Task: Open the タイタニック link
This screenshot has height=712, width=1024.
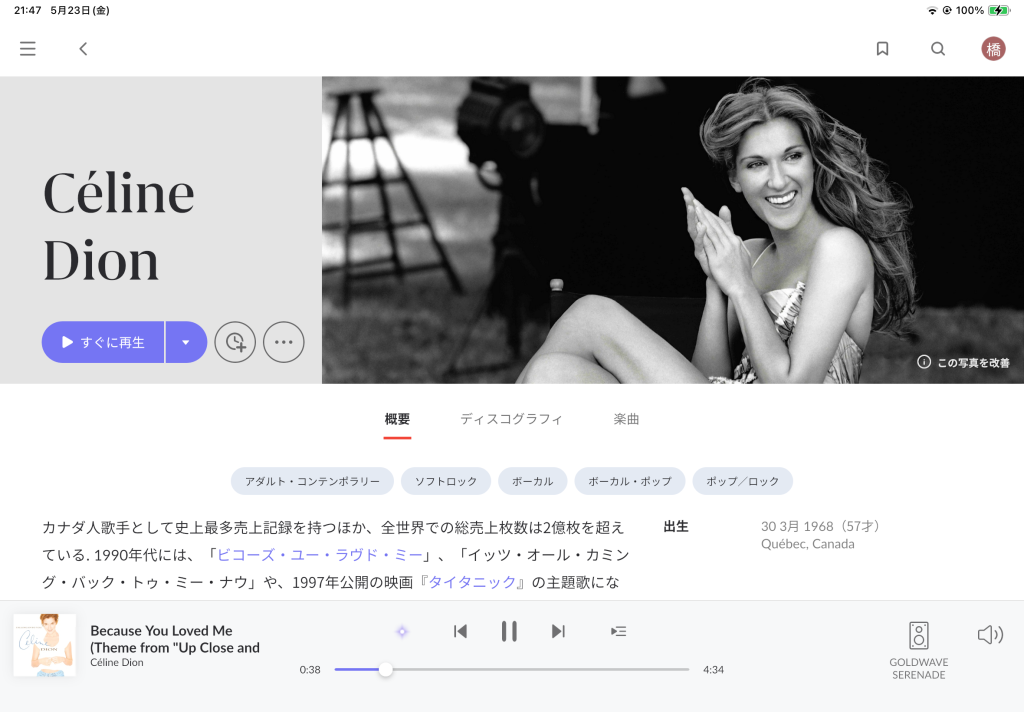Action: pos(472,583)
